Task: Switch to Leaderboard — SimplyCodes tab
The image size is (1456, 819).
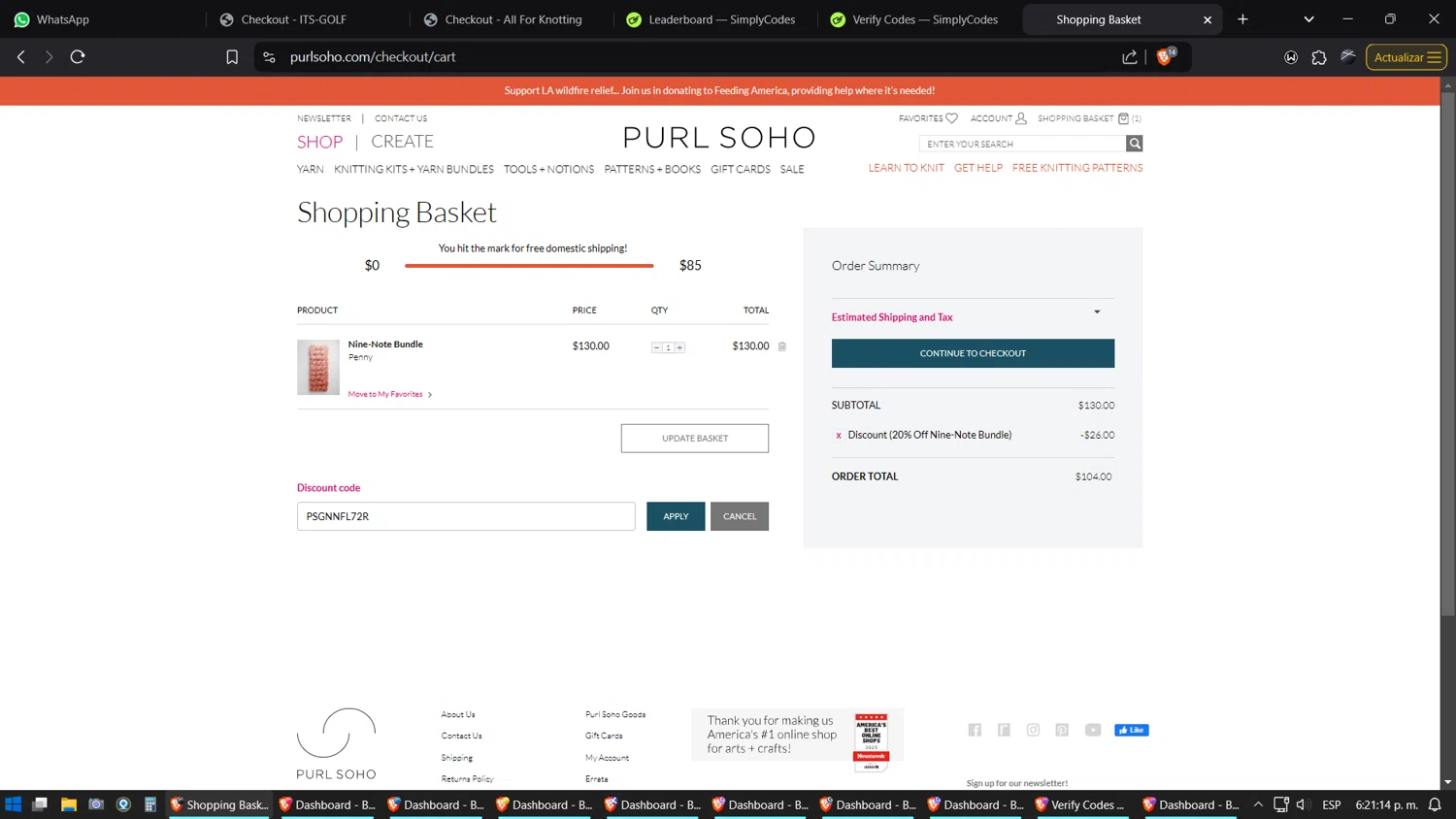Action: point(716,19)
